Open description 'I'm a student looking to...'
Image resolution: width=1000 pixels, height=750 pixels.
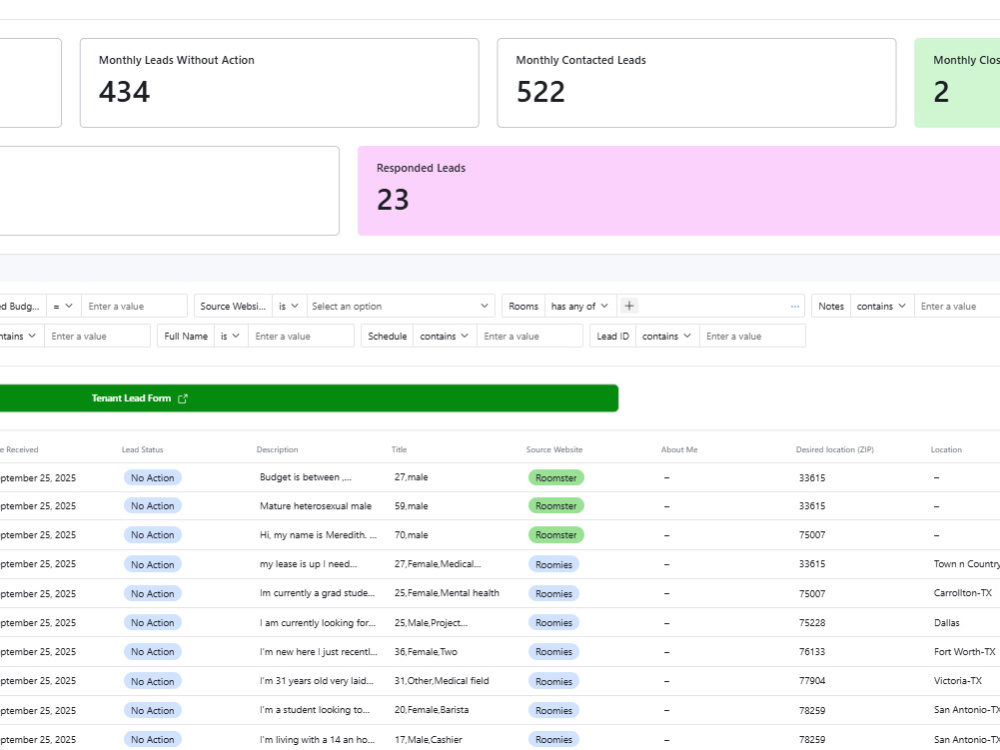pos(314,710)
